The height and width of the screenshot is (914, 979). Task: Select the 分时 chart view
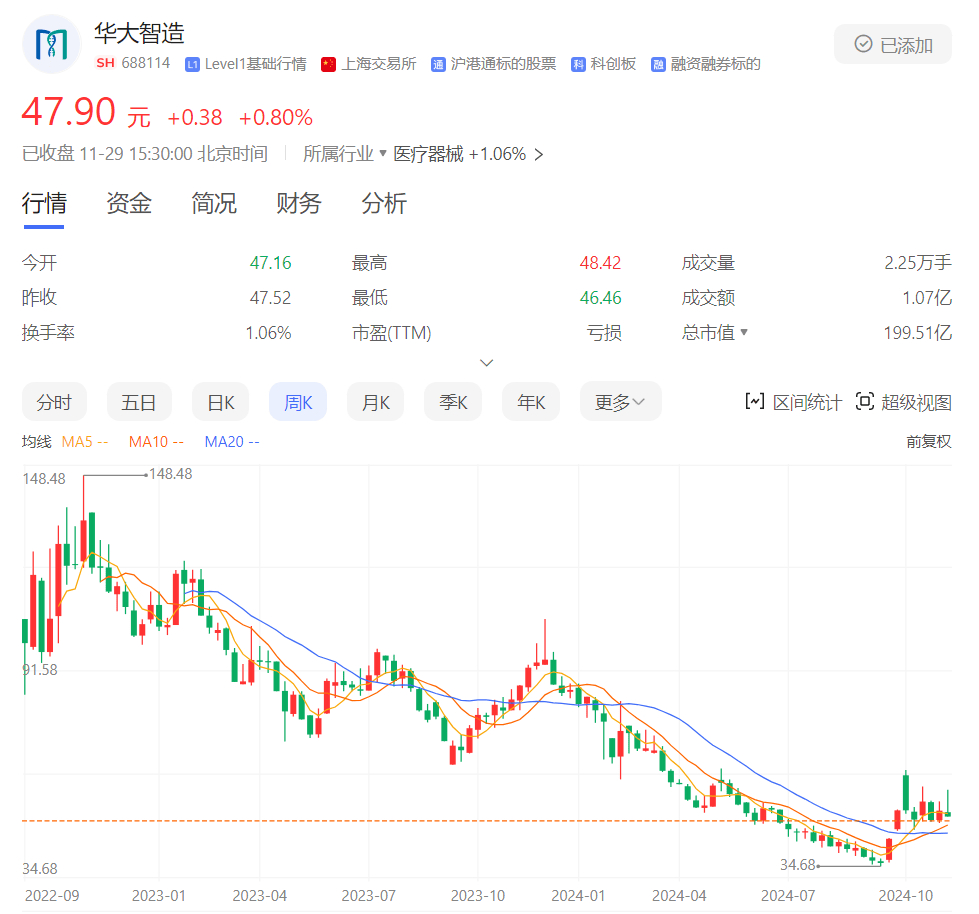tap(54, 402)
